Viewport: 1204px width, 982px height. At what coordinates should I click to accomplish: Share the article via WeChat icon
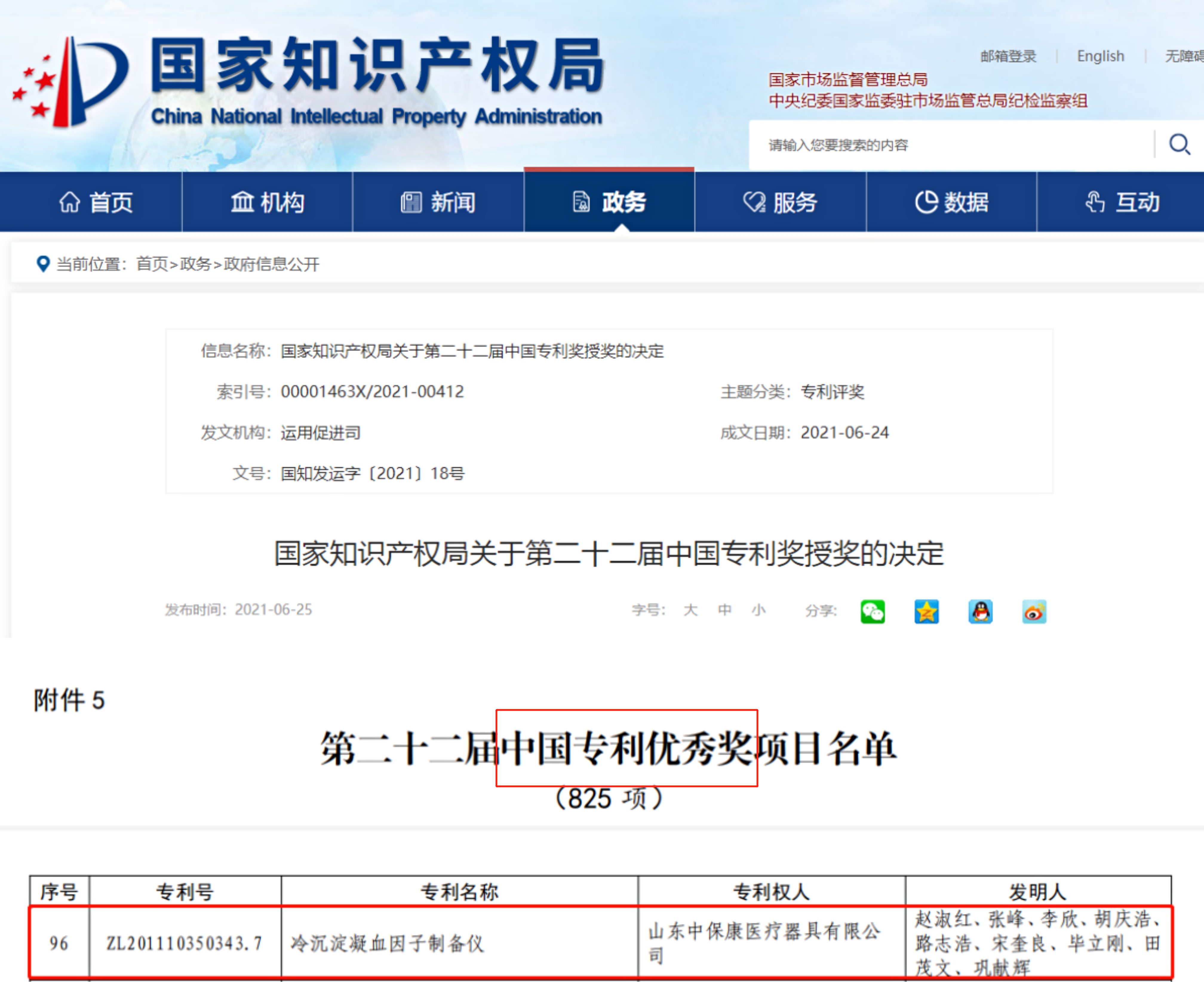click(x=873, y=612)
